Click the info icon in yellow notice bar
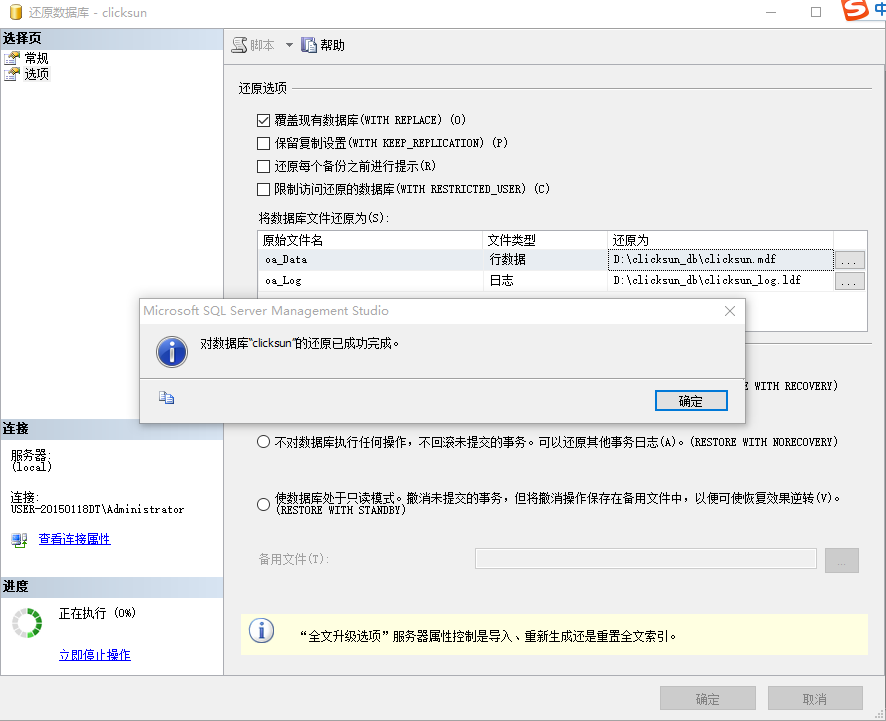The width and height of the screenshot is (886, 721). [x=262, y=631]
